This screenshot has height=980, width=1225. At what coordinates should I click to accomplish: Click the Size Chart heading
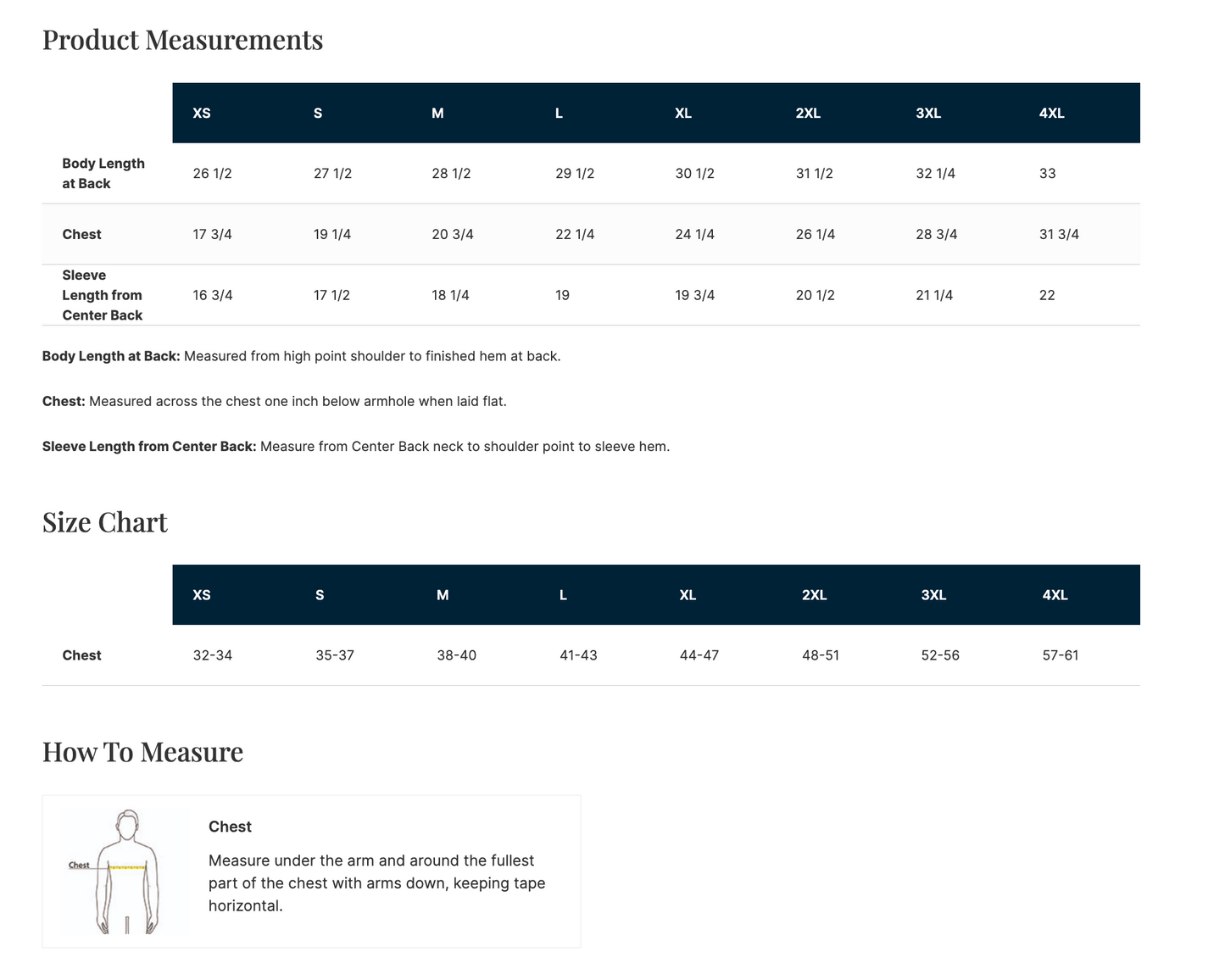(x=105, y=522)
